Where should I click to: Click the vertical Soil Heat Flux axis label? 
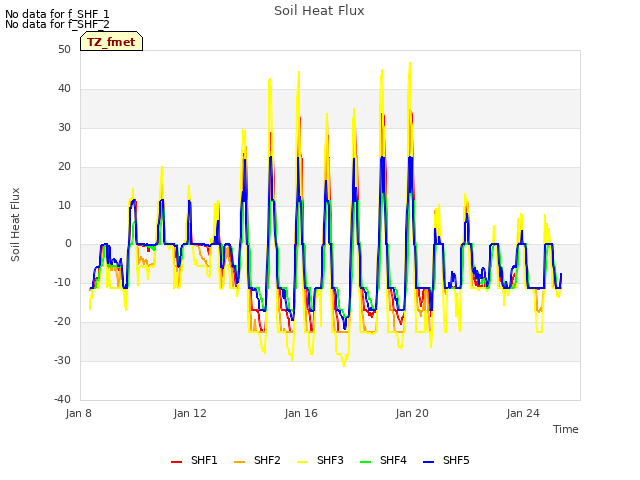[x=15, y=224]
